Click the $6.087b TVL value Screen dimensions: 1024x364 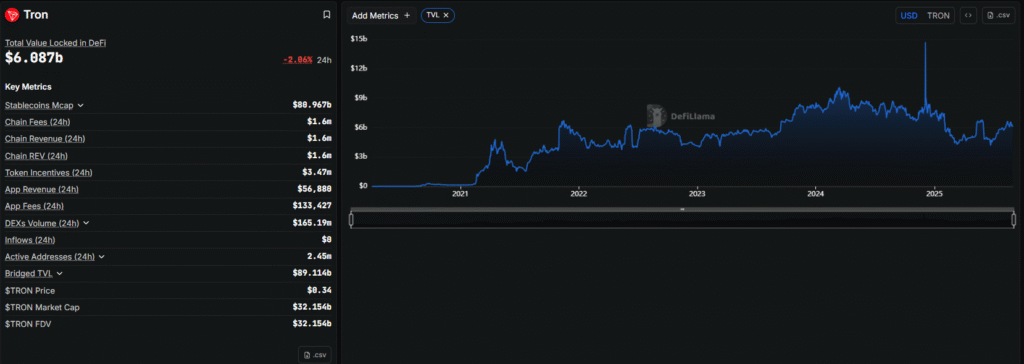click(x=34, y=58)
